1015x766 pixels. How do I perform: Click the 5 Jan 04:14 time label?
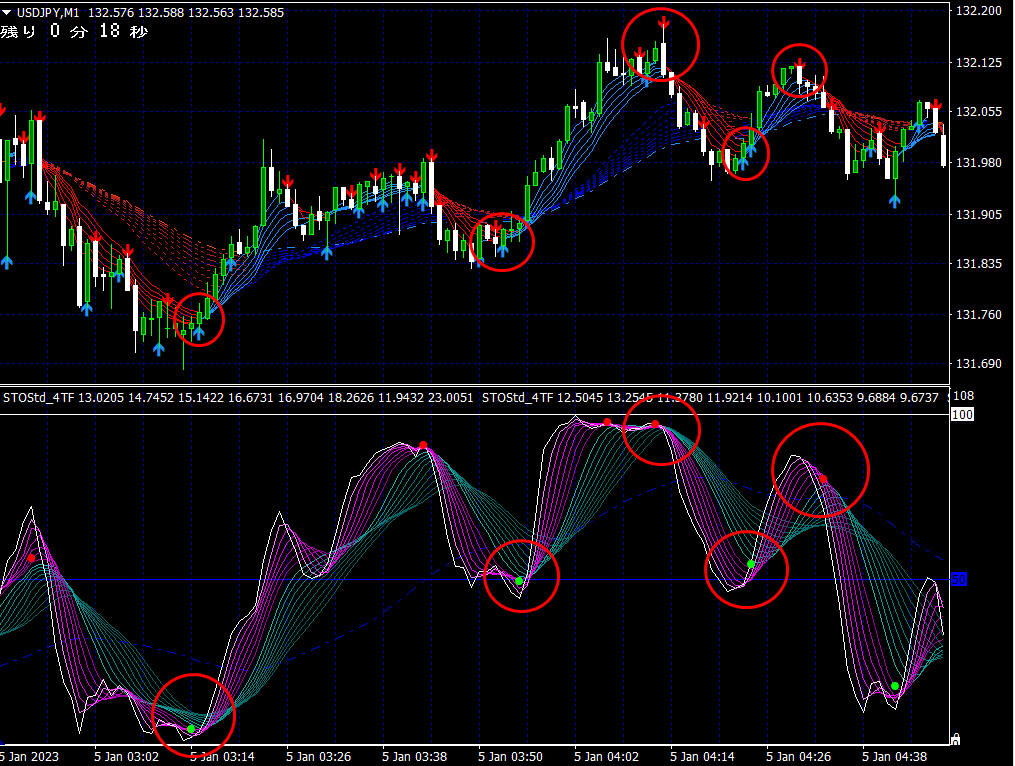(702, 756)
